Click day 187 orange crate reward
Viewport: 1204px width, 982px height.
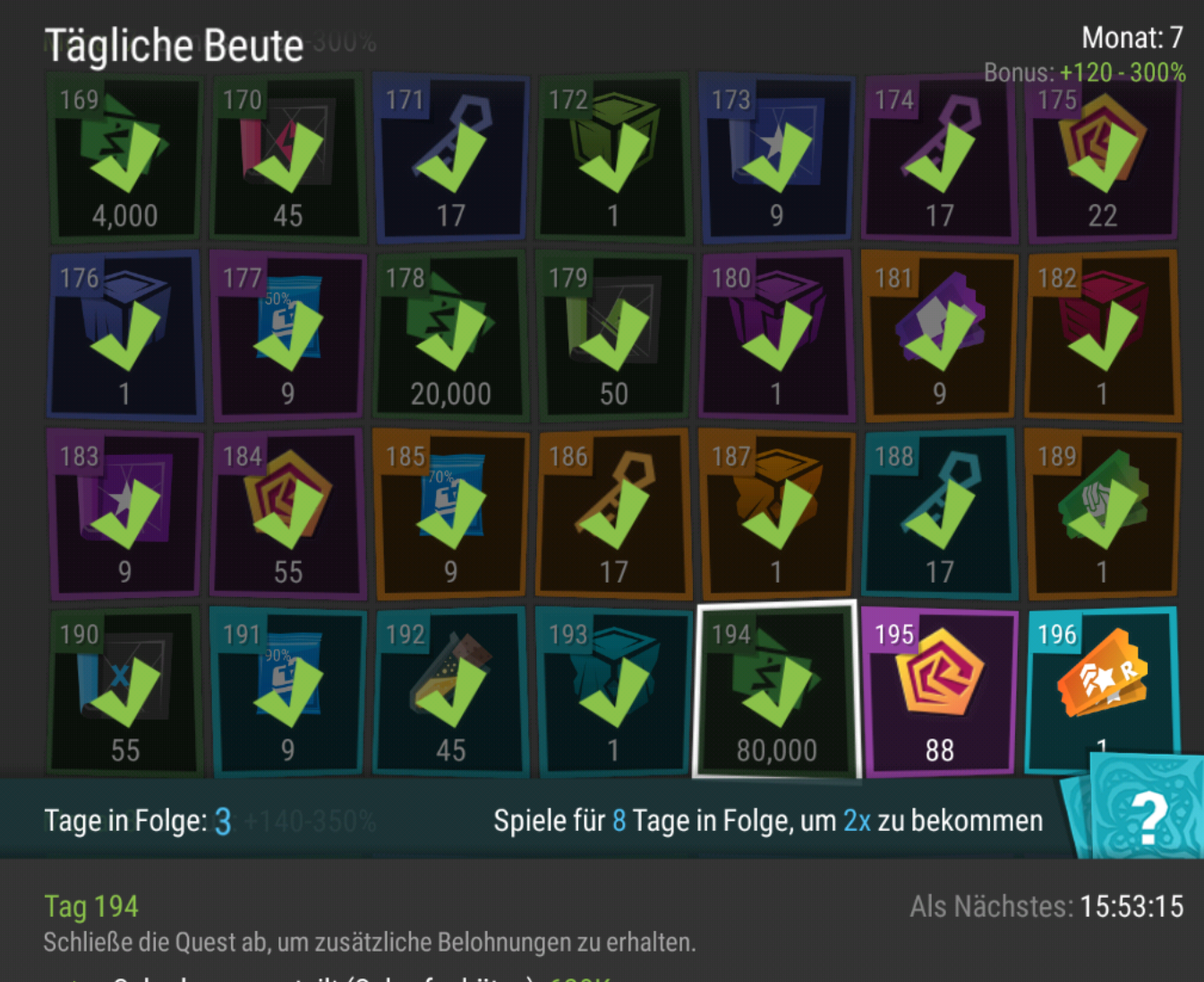[x=777, y=515]
